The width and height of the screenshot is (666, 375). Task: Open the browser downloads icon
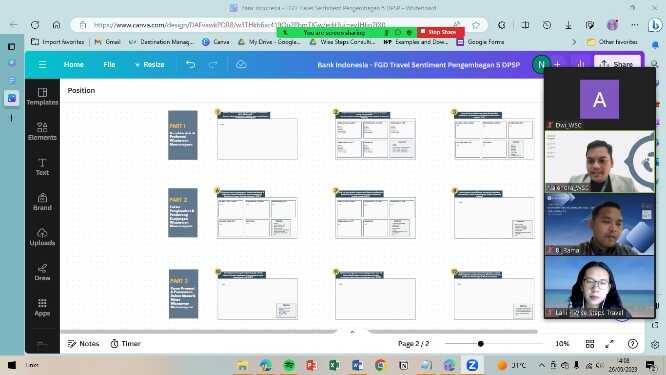(x=568, y=25)
